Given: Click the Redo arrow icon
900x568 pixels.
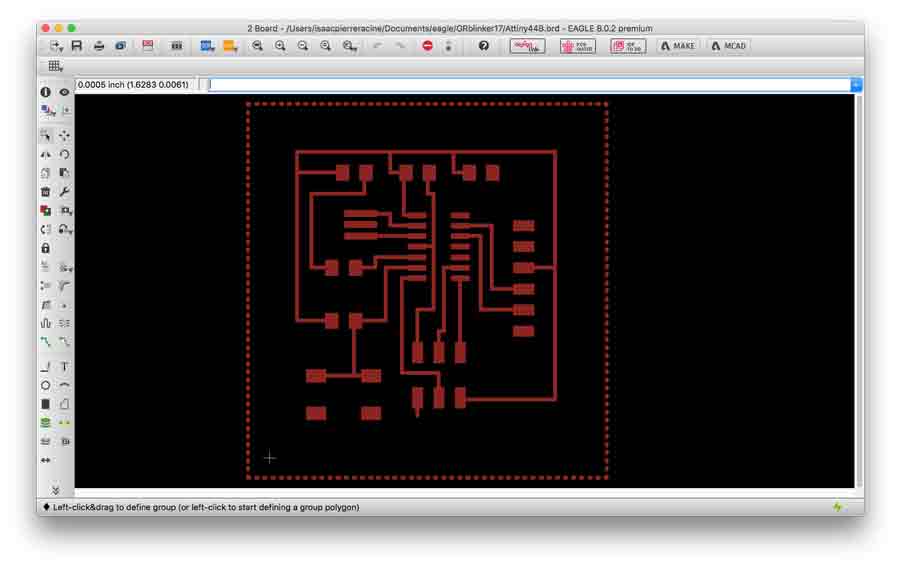Looking at the screenshot, I should pos(400,46).
